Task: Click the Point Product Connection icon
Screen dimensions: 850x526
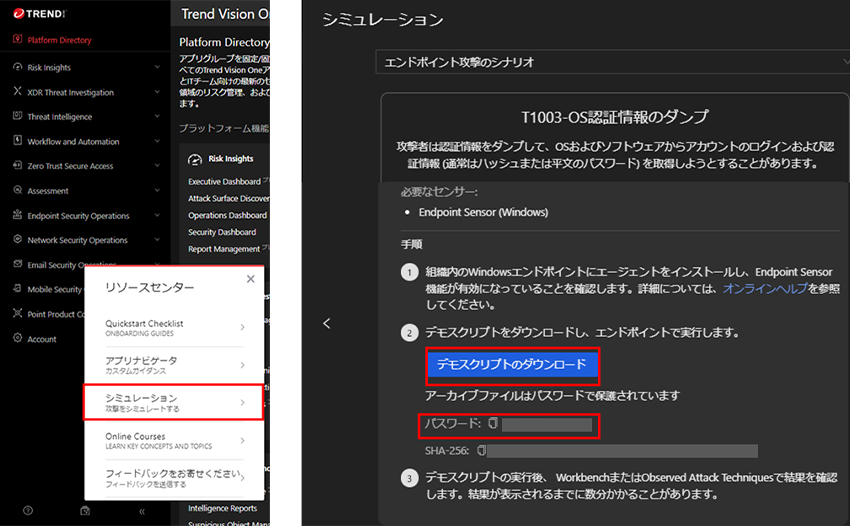Action: [x=17, y=313]
